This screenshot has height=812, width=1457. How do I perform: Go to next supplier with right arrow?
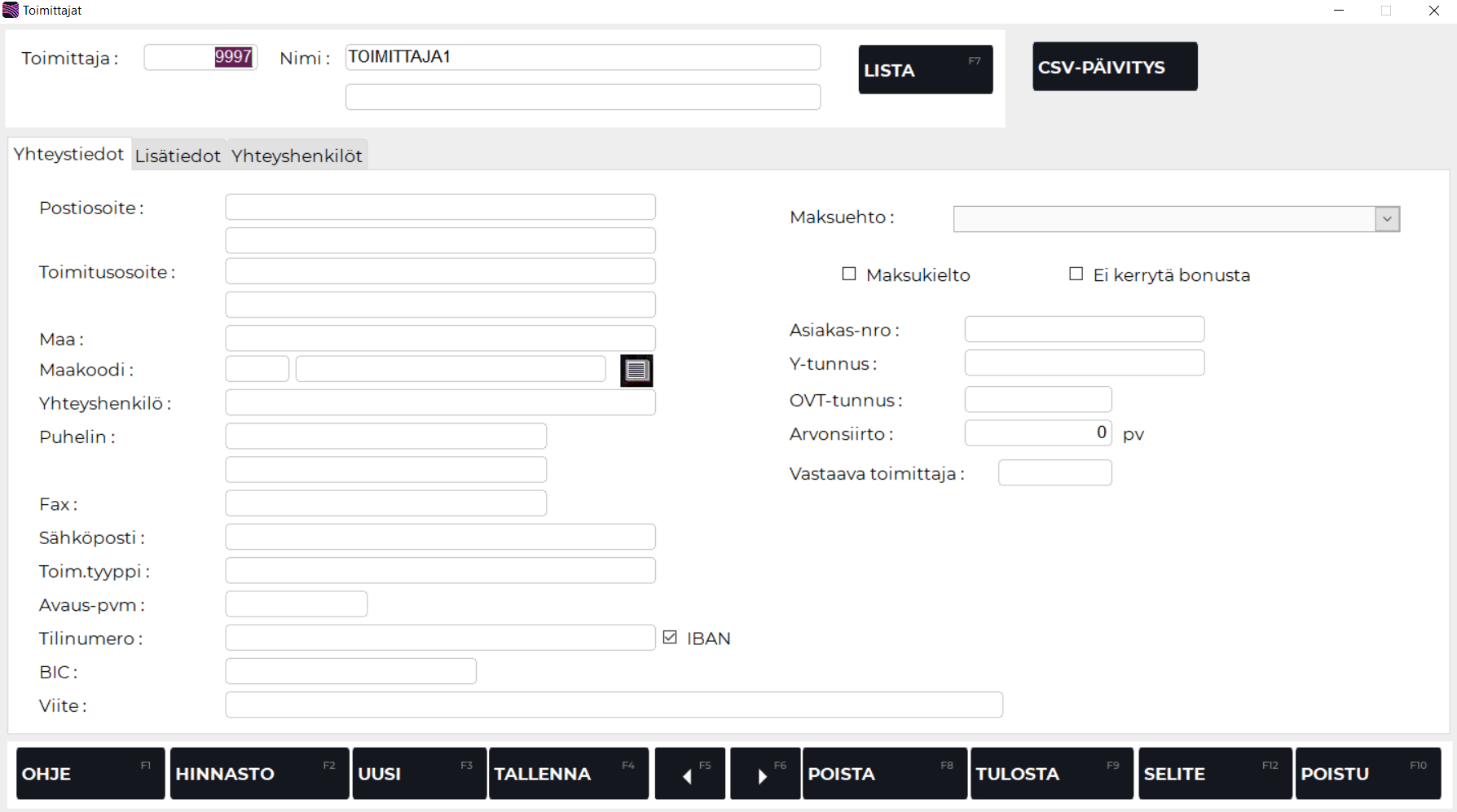click(x=764, y=774)
